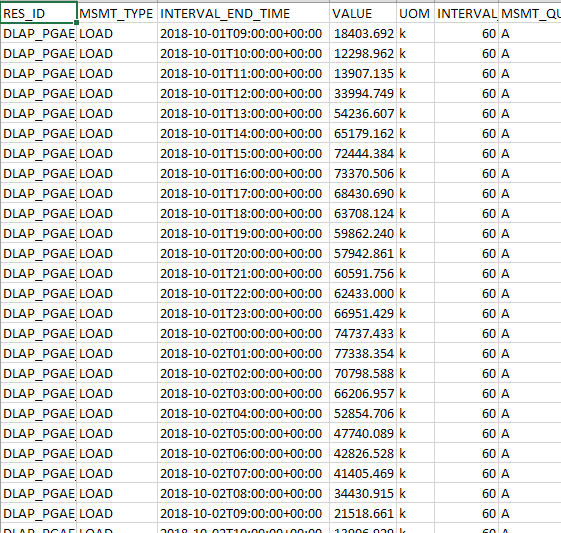Select timestamp 2018-10-02T05:00:00+00:00 cell
Image resolution: width=561 pixels, height=533 pixels.
point(243,434)
